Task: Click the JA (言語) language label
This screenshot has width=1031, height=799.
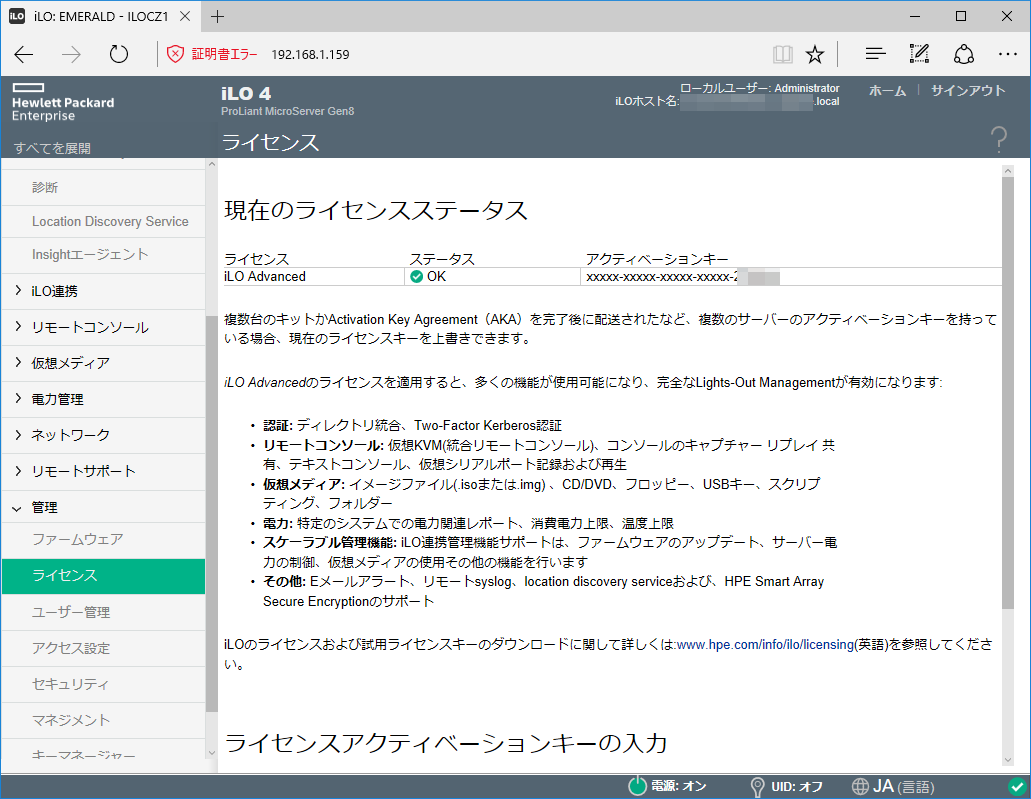Action: (x=903, y=787)
